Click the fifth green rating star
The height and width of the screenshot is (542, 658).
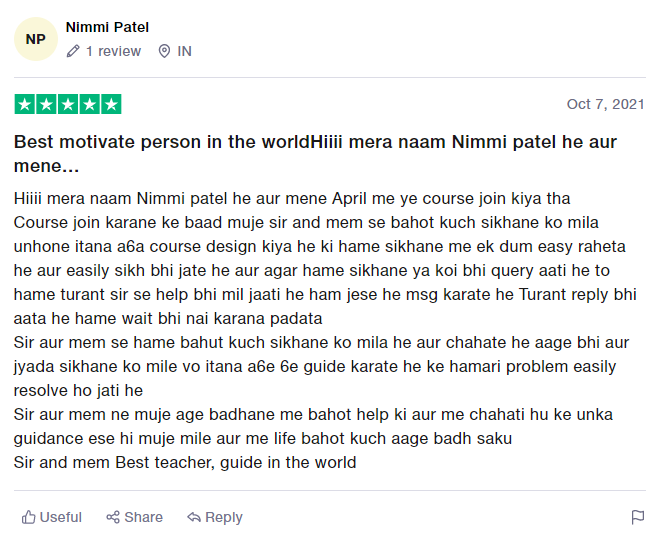(x=111, y=104)
